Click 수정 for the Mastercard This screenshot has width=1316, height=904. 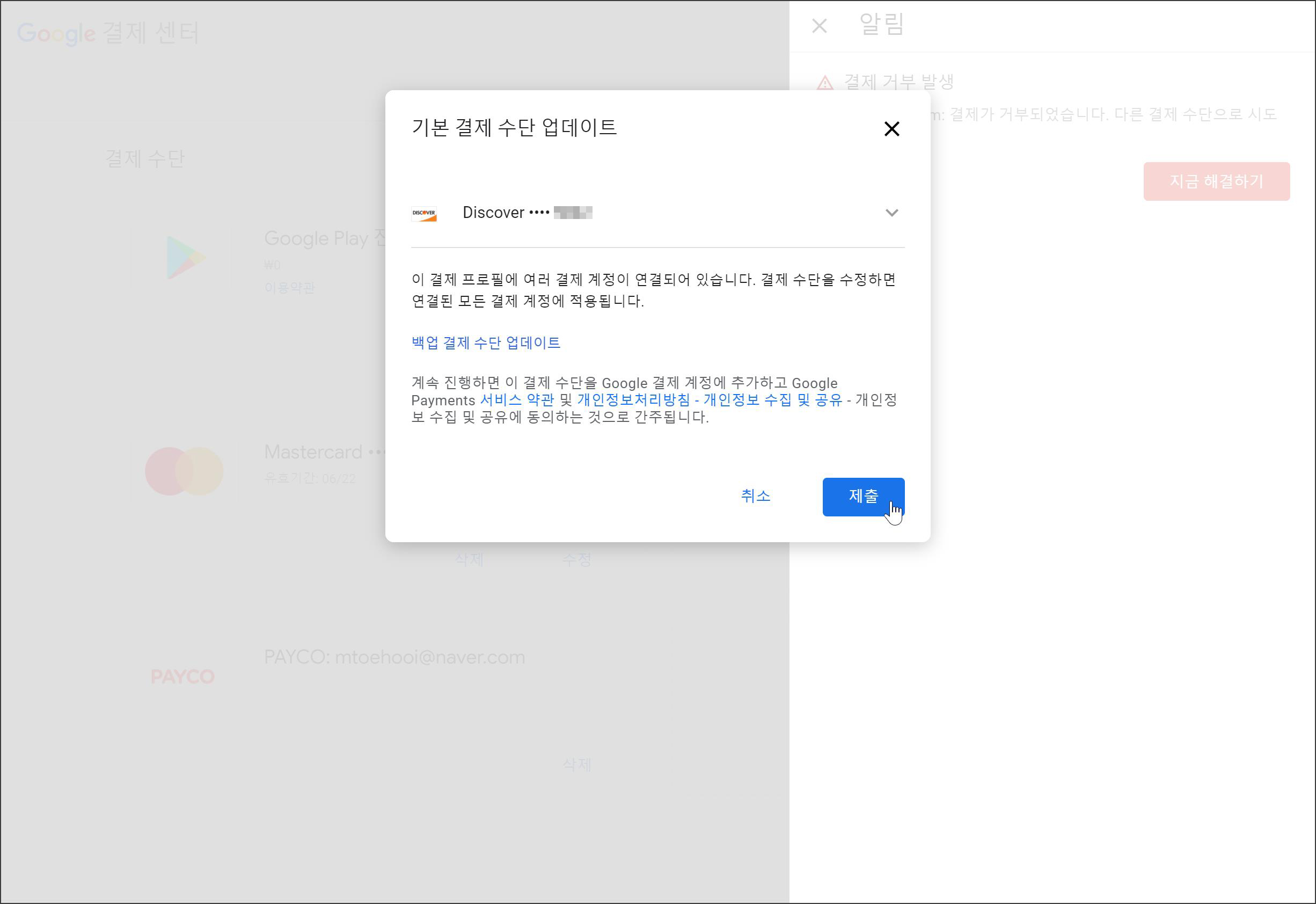(576, 559)
